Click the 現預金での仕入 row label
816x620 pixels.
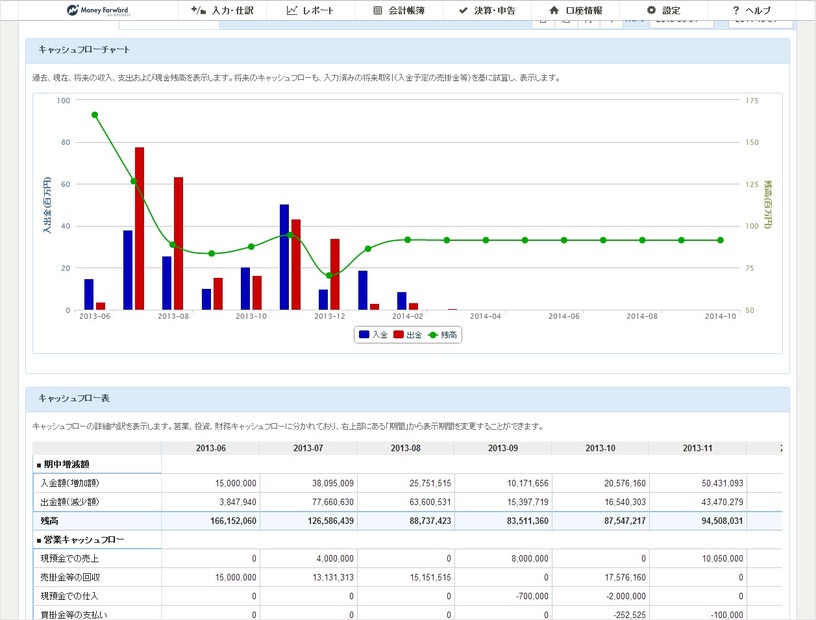[x=69, y=596]
